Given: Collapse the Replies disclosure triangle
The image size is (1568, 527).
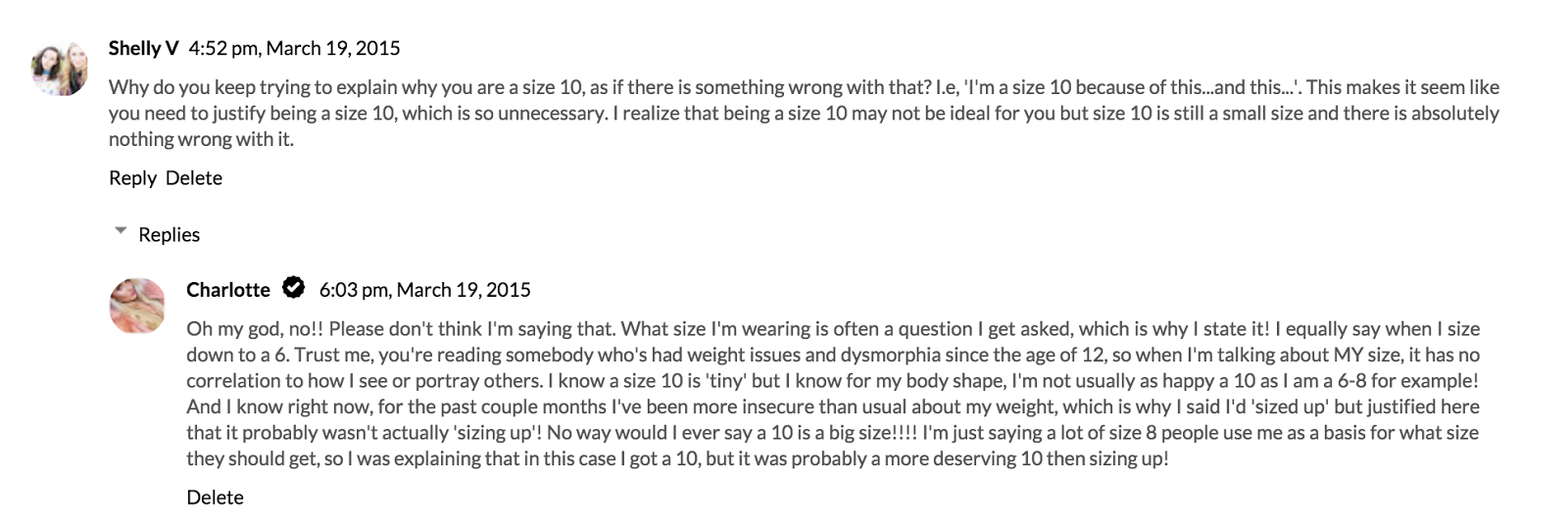Looking at the screenshot, I should pyautogui.click(x=121, y=232).
